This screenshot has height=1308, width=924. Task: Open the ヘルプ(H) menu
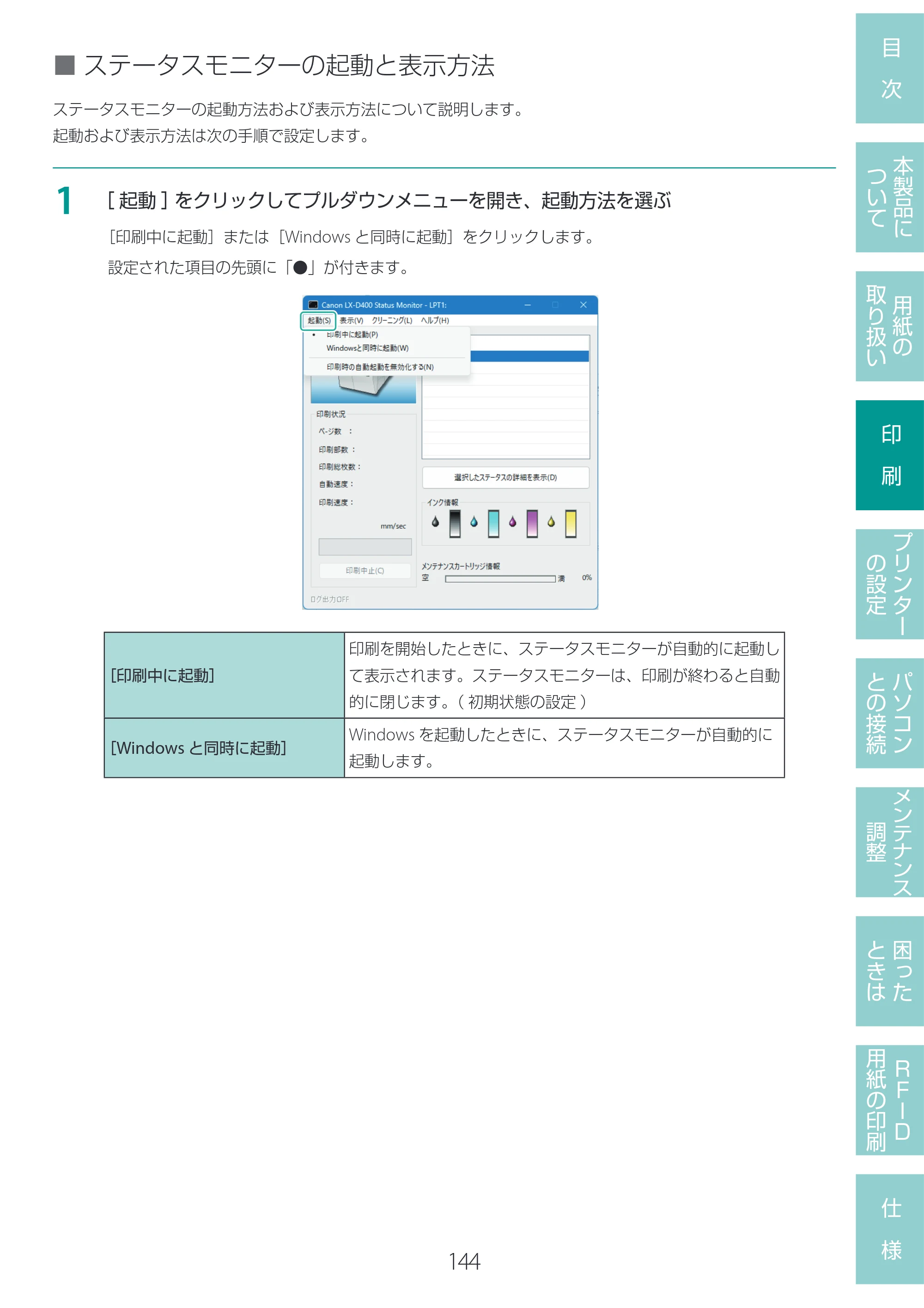click(x=435, y=321)
